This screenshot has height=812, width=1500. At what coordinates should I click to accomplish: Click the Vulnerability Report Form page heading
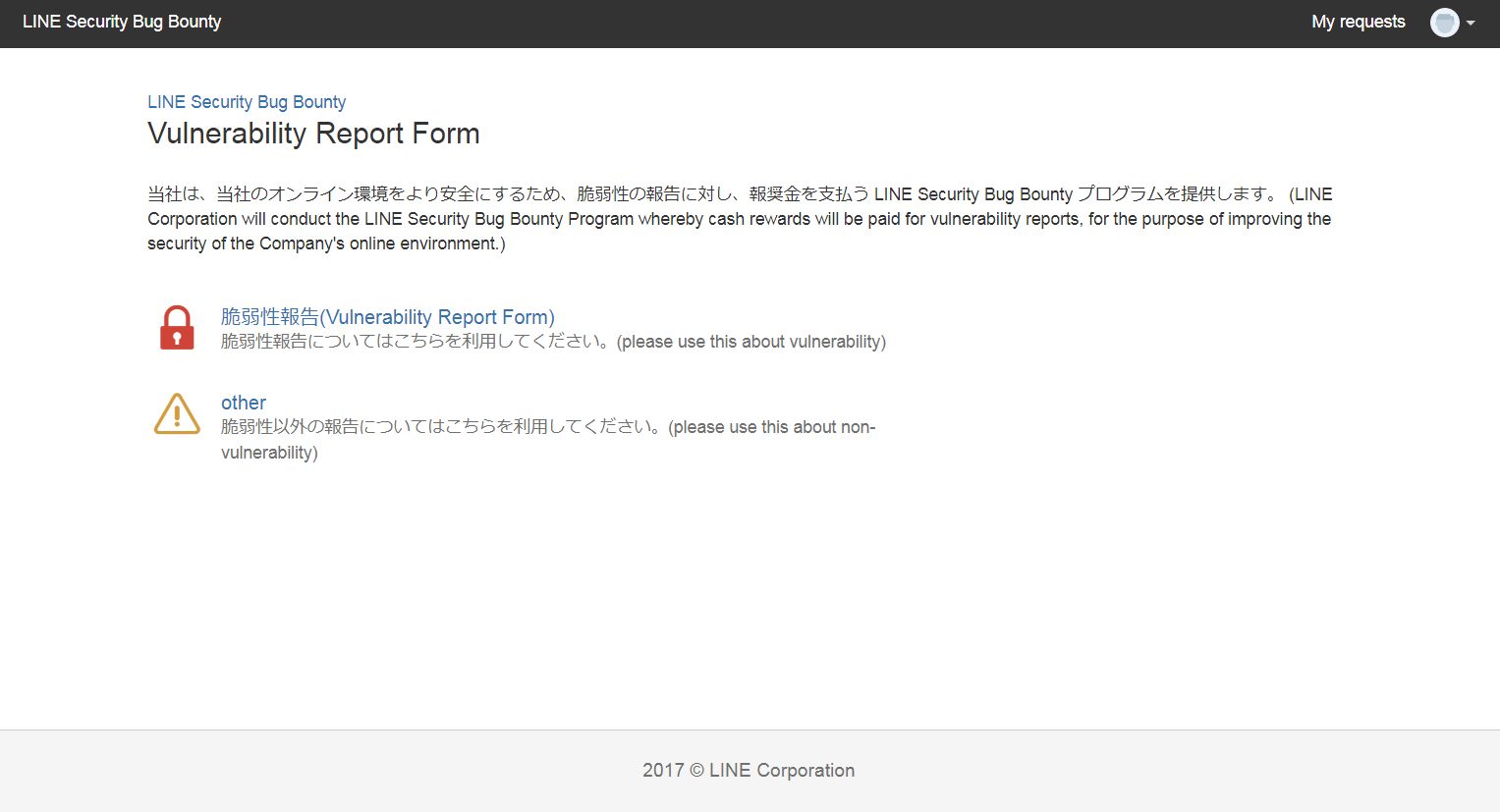click(313, 134)
